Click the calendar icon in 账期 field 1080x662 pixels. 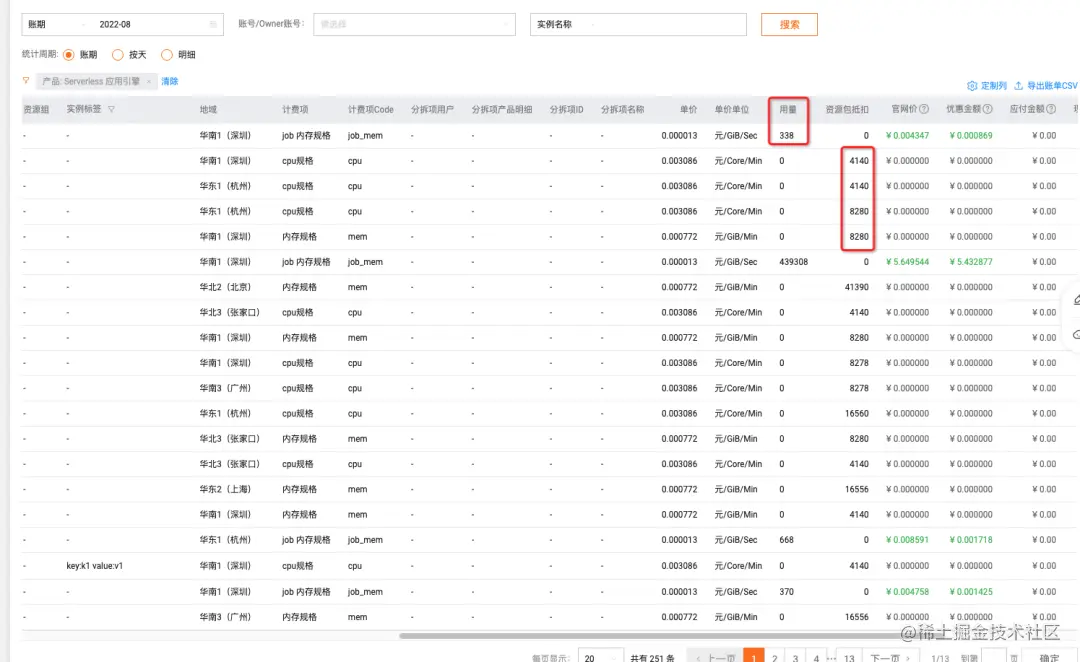(213, 24)
